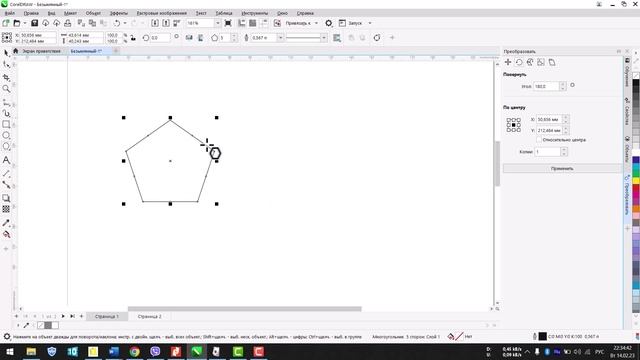Select the Connector line tool
Screen dimensions: 640x360
tap(6, 185)
